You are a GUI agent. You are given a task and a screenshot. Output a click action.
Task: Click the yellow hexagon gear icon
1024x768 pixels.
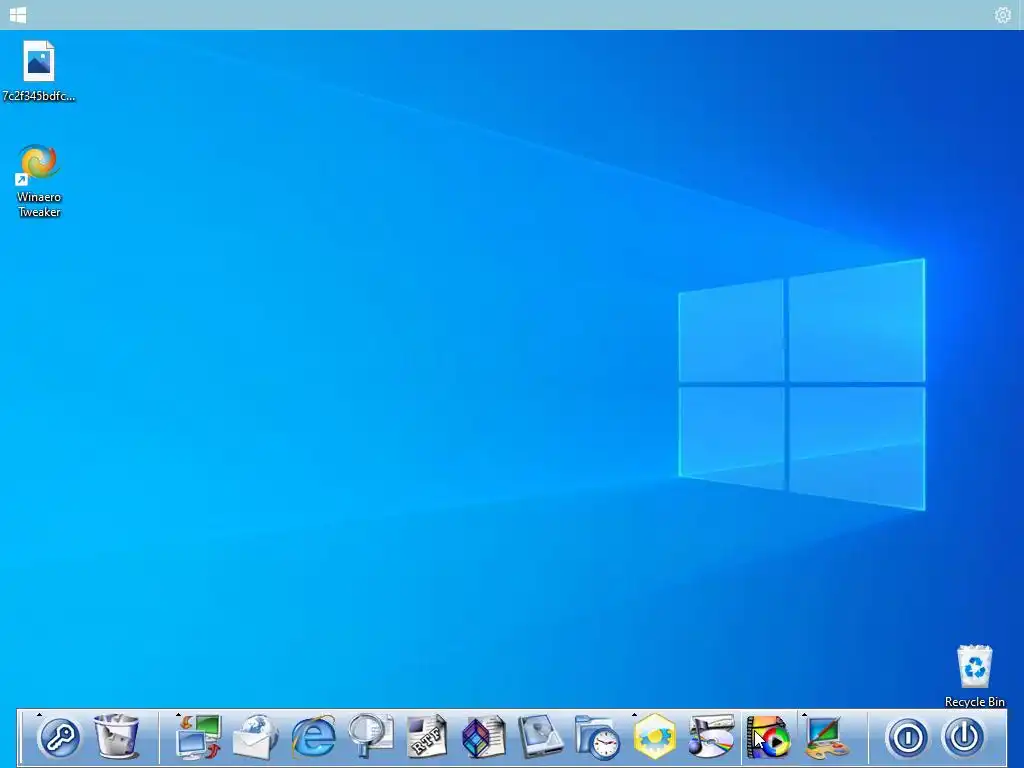[654, 737]
